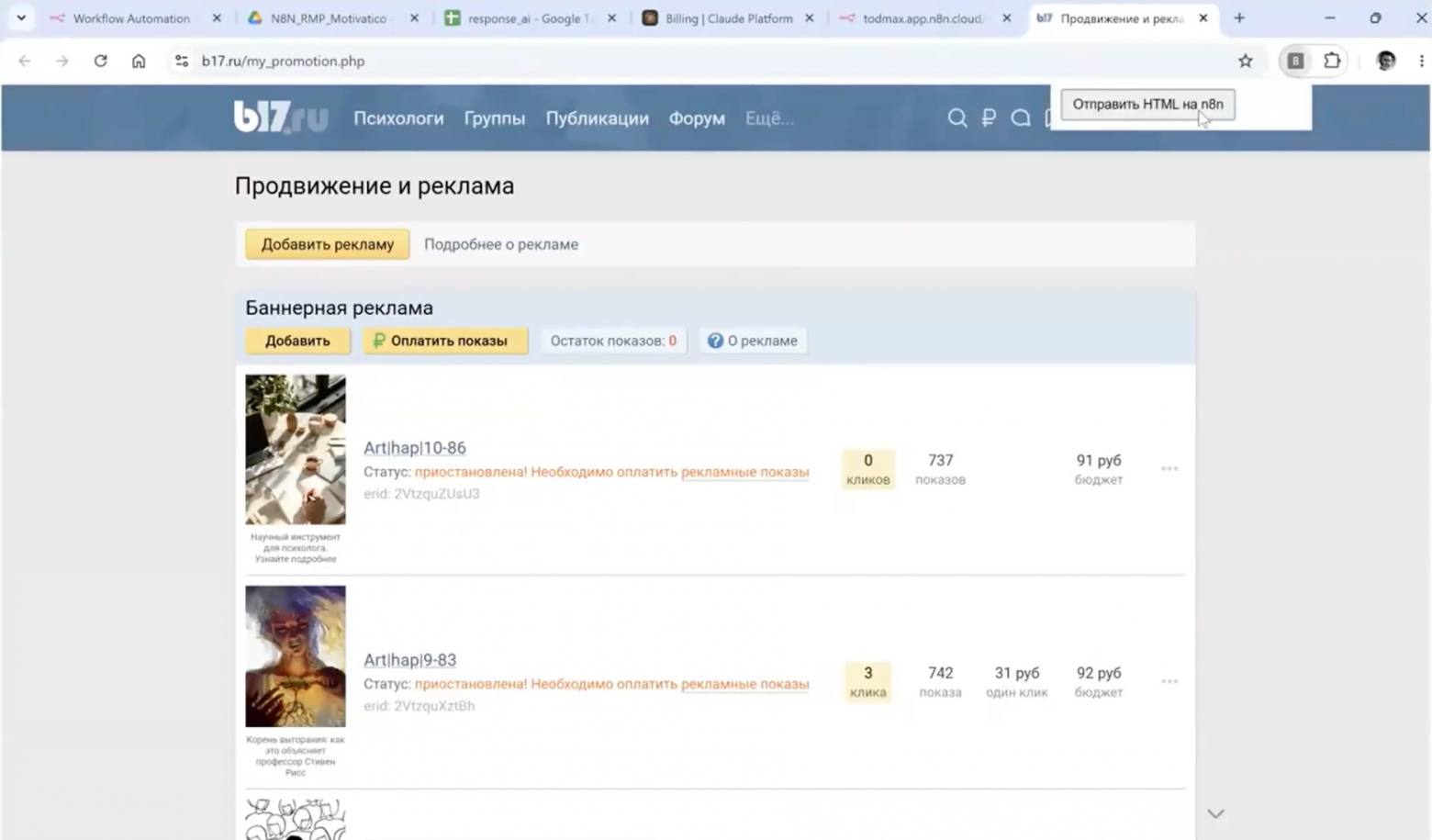Image resolution: width=1432 pixels, height=840 pixels.
Task: Click the Оплатить показы button
Action: (445, 341)
